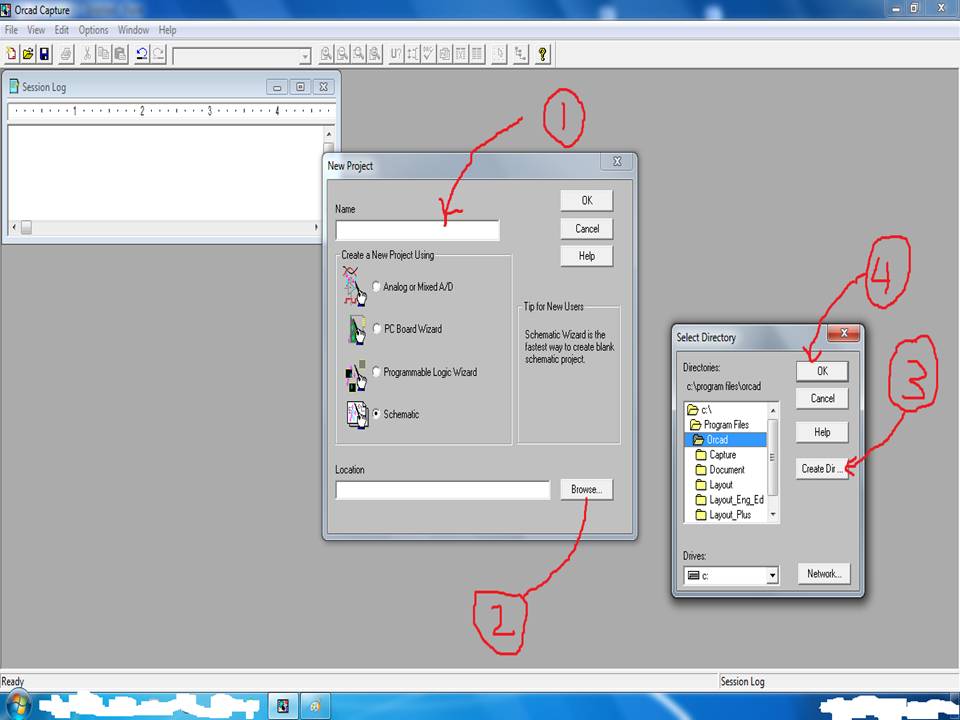
Task: Click the Directories list scroll down arrow
Action: coord(773,515)
